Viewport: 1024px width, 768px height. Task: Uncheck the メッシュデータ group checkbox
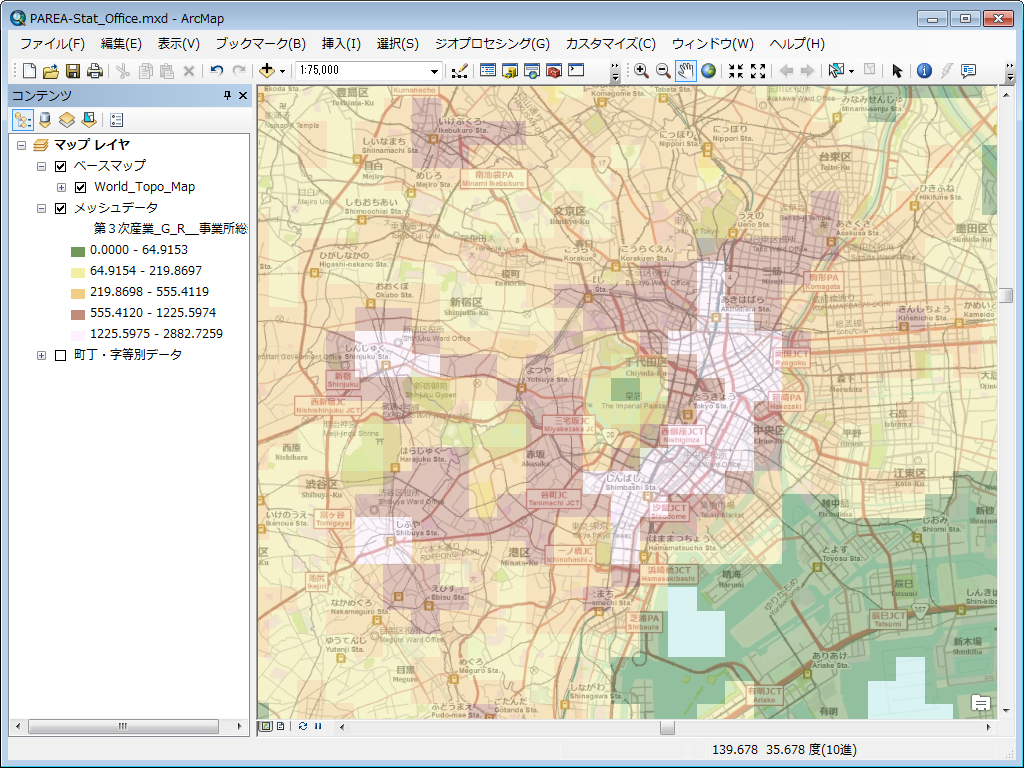tap(61, 208)
